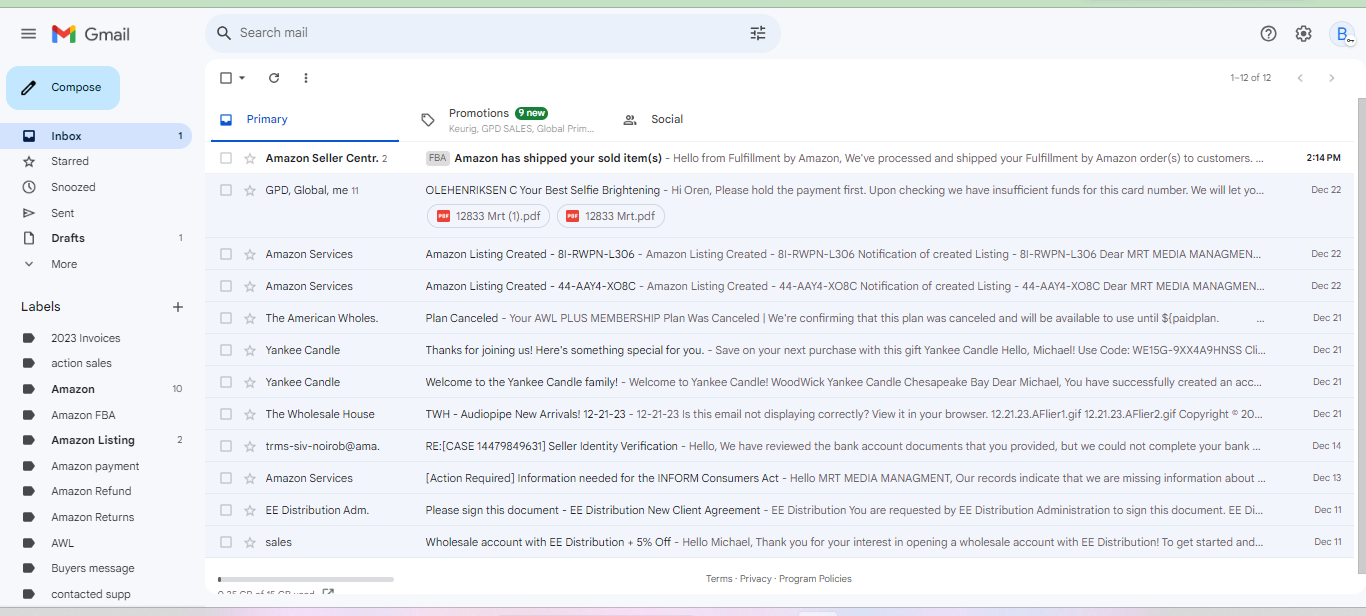Star the trms-siv-noirob email

pyautogui.click(x=250, y=446)
